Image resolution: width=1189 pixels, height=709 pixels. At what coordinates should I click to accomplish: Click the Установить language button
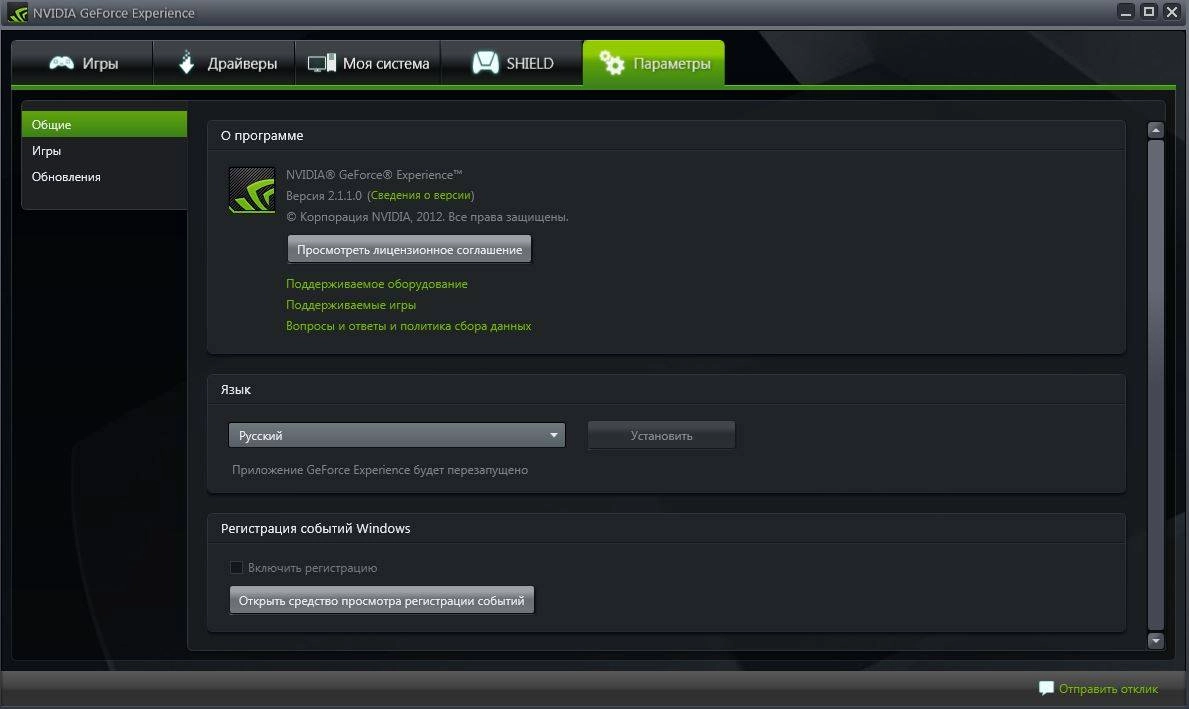coord(661,435)
